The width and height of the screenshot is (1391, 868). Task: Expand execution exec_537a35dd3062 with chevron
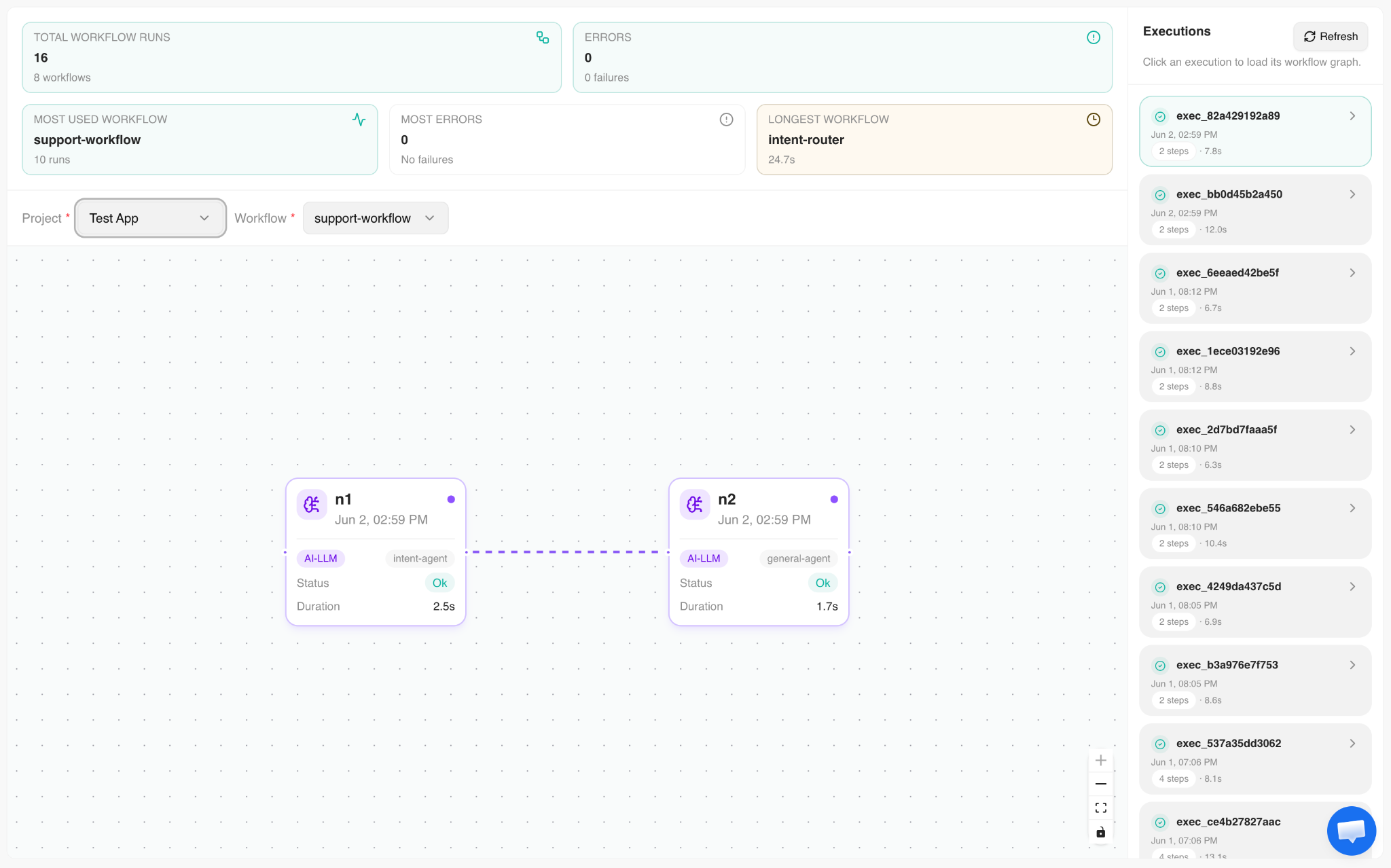pos(1352,744)
